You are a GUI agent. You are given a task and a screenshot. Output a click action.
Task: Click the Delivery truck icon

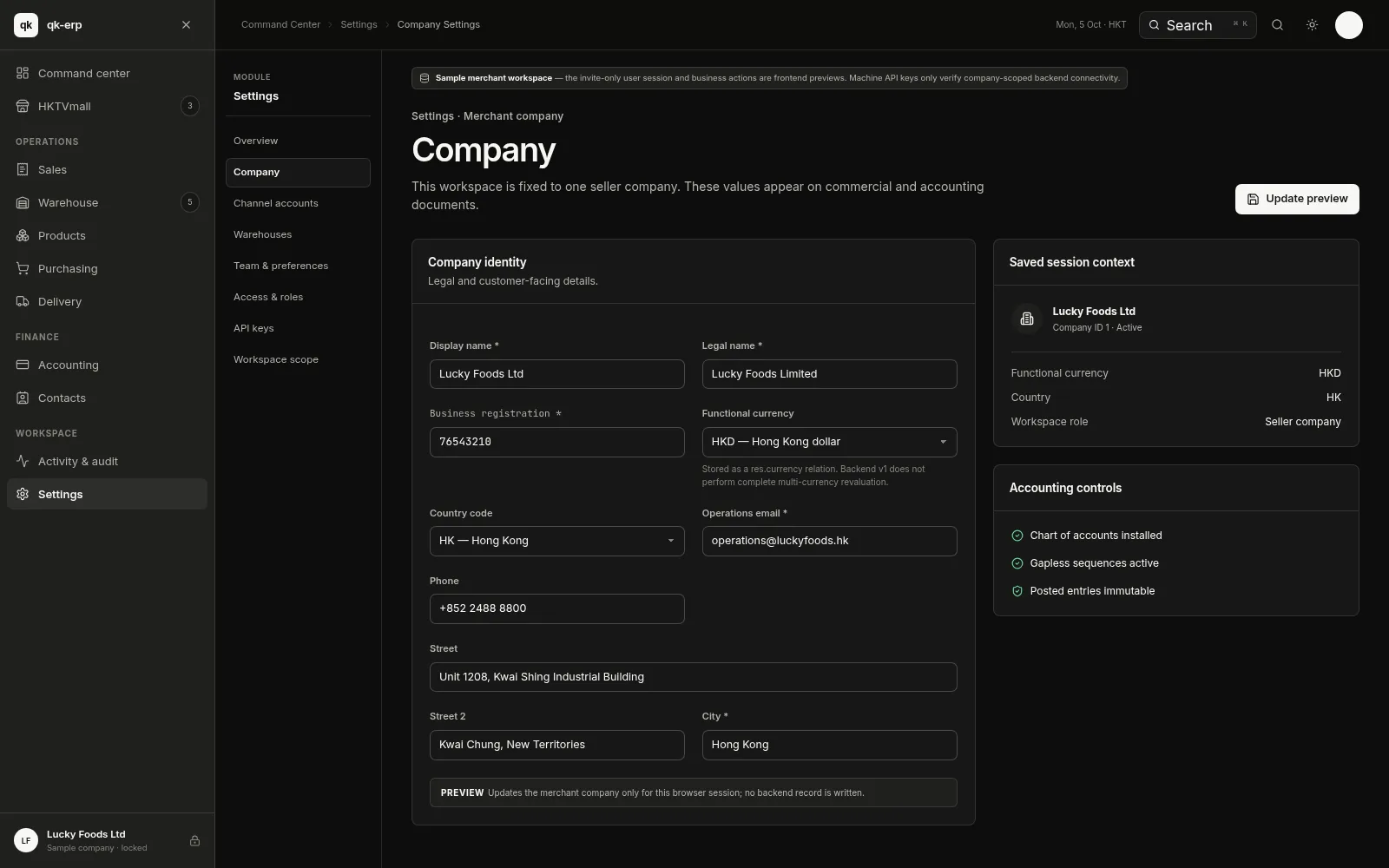pos(23,301)
